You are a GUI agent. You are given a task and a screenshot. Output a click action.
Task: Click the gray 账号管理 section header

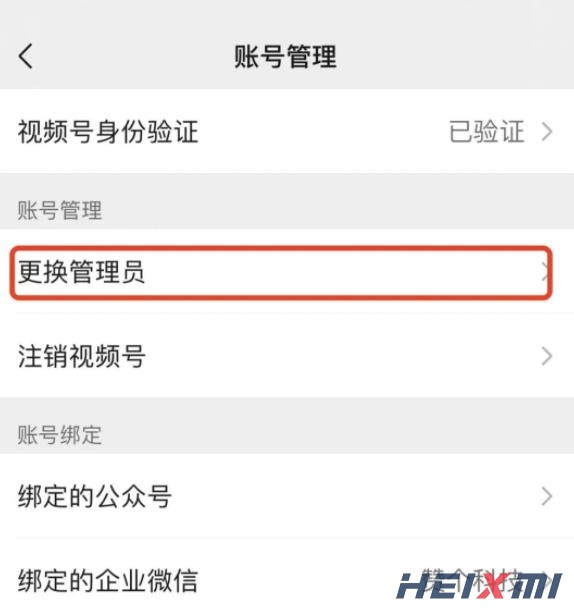click(x=60, y=210)
